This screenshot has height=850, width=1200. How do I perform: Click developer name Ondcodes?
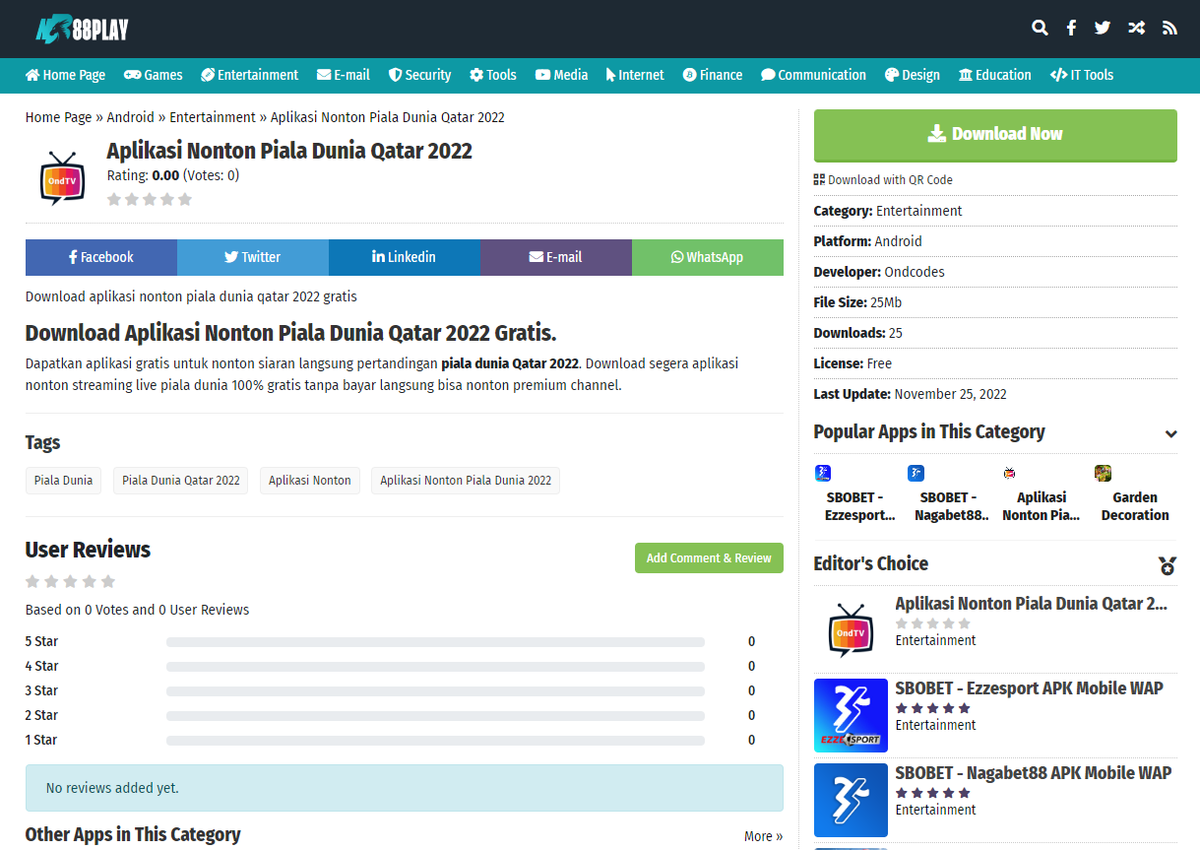tap(914, 272)
